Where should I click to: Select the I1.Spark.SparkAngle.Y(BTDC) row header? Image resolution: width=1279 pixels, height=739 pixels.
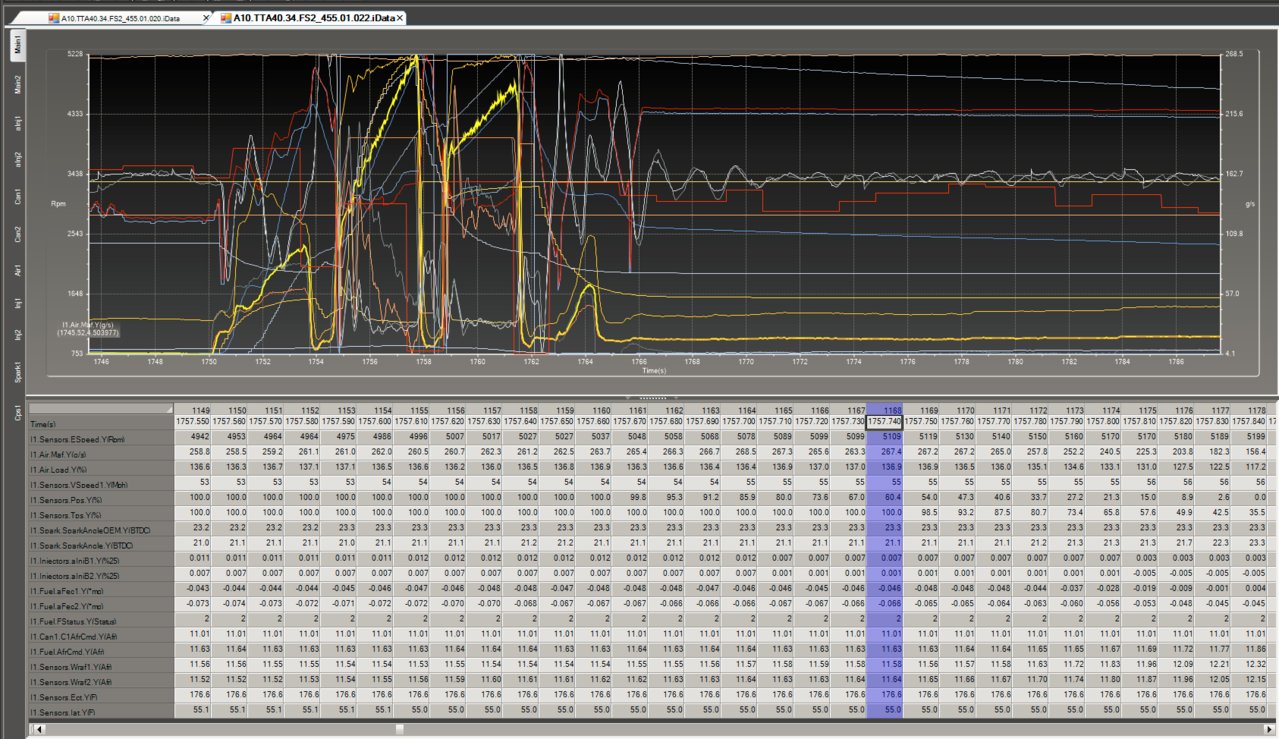coord(103,544)
